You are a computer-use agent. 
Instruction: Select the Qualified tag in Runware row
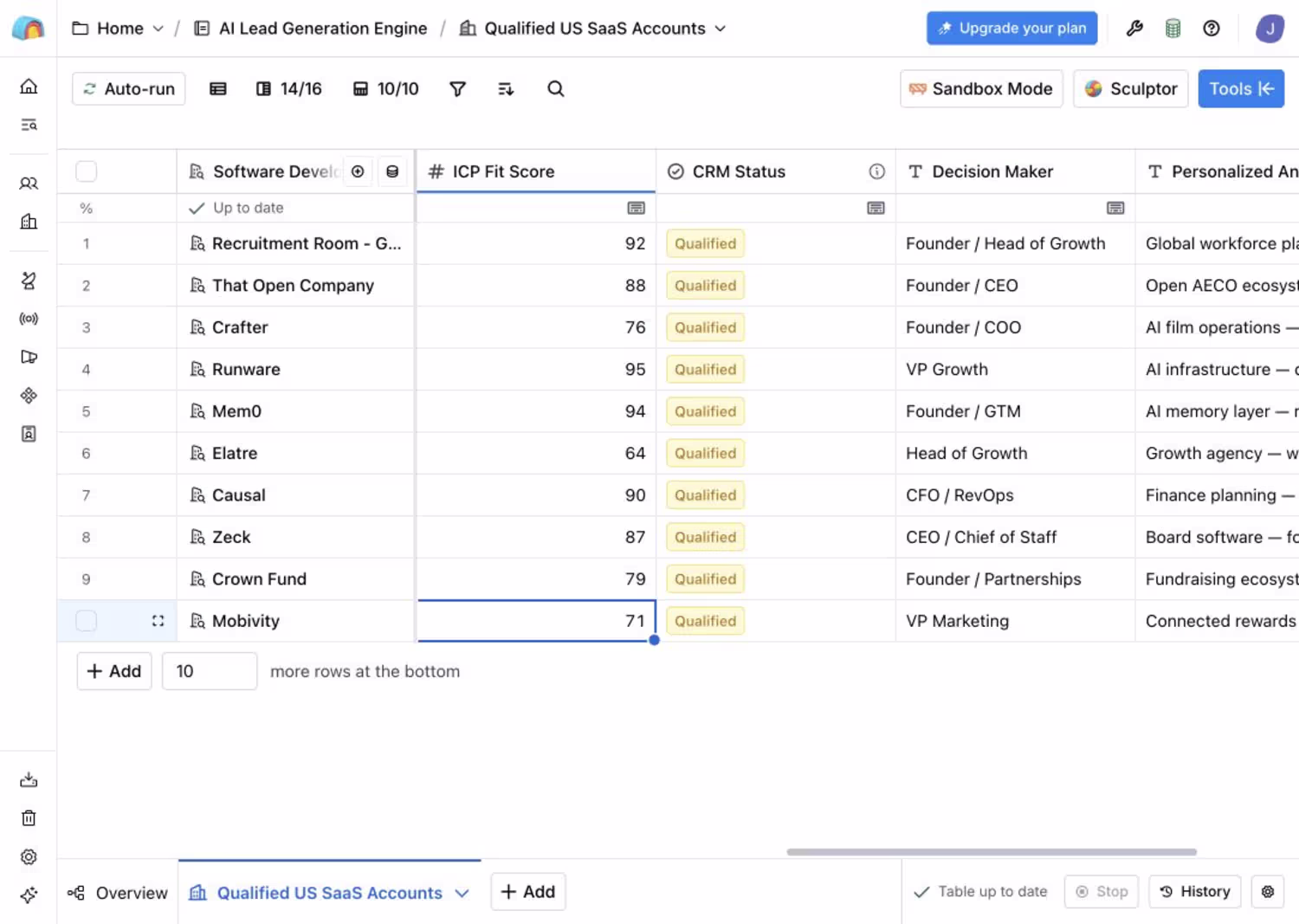[705, 369]
